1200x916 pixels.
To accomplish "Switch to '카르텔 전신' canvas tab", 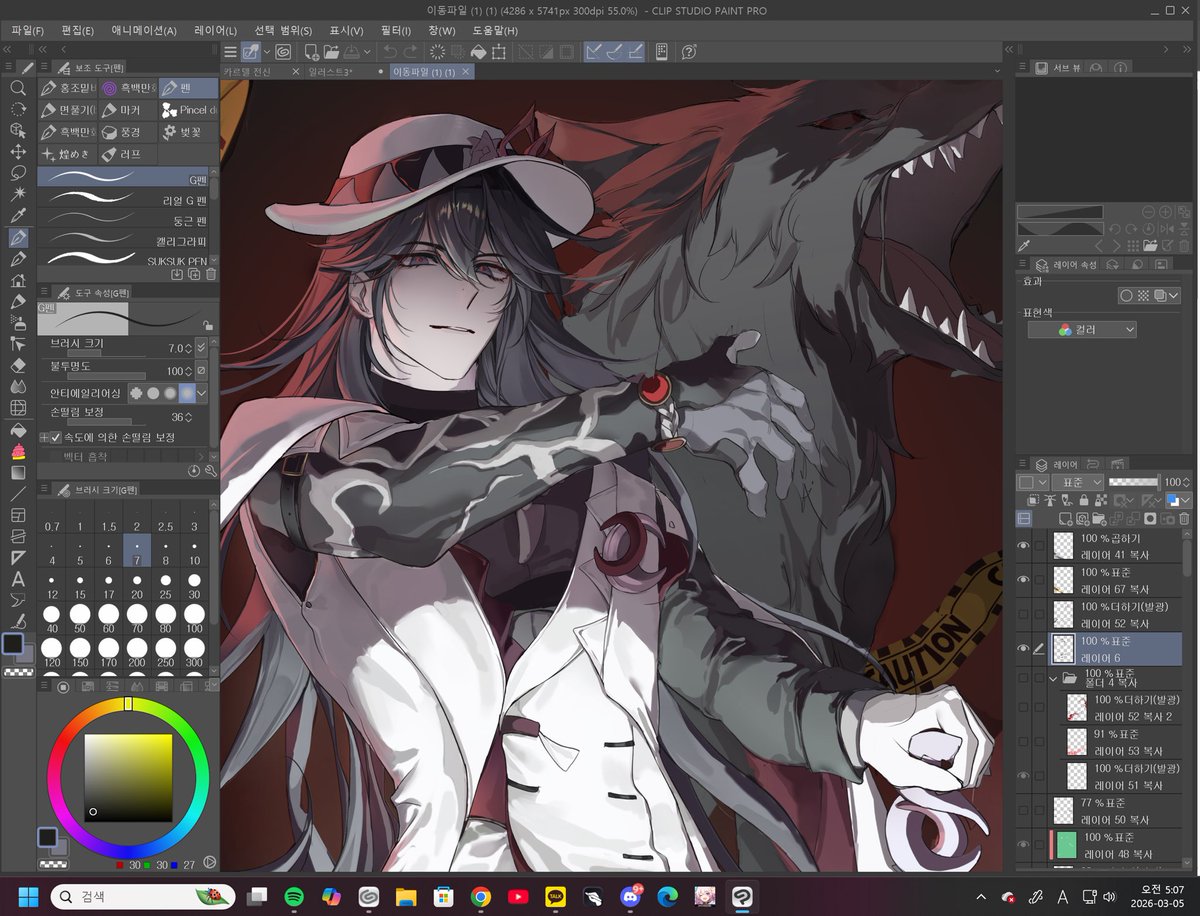I will point(247,72).
